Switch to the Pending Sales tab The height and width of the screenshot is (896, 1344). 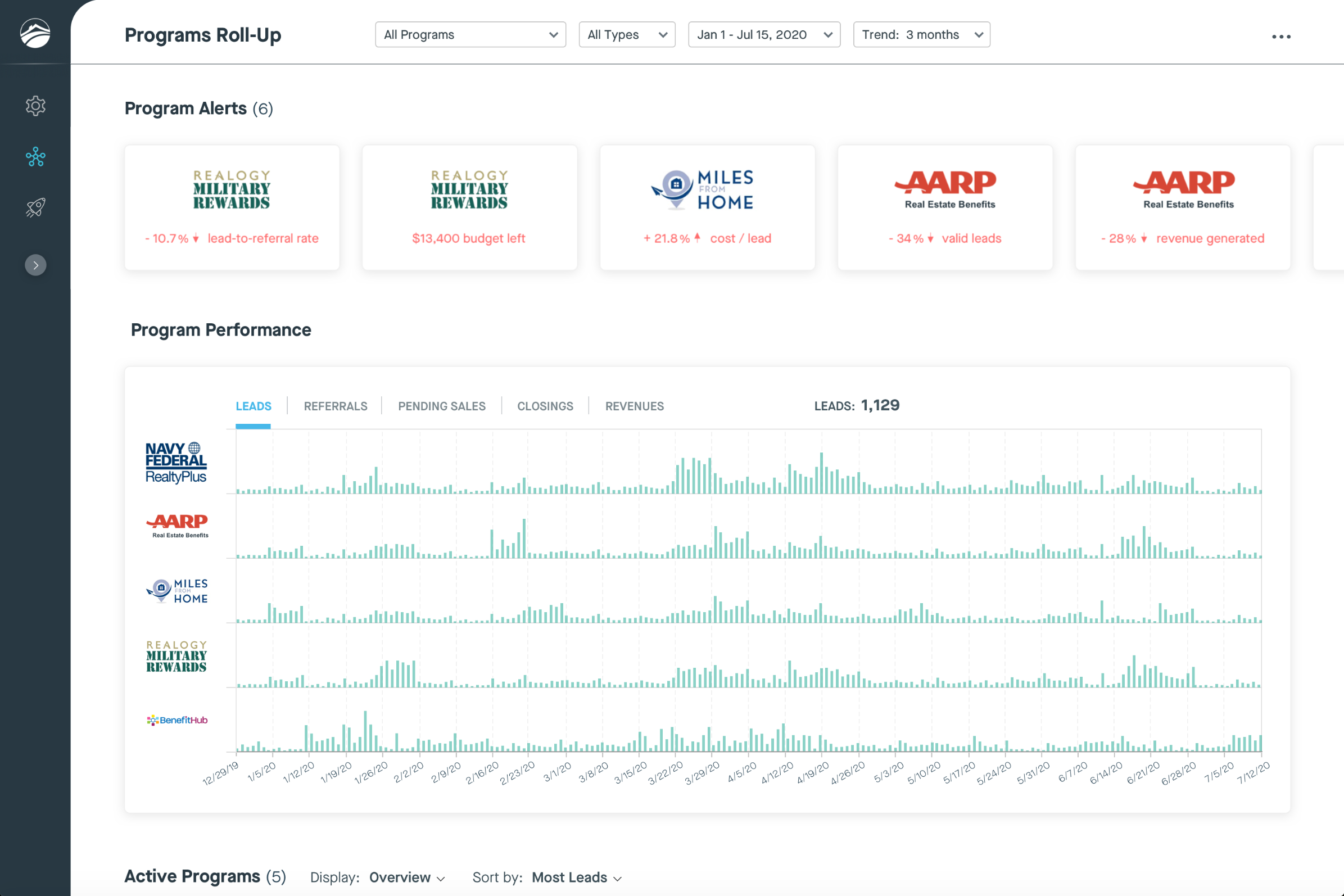pyautogui.click(x=442, y=406)
